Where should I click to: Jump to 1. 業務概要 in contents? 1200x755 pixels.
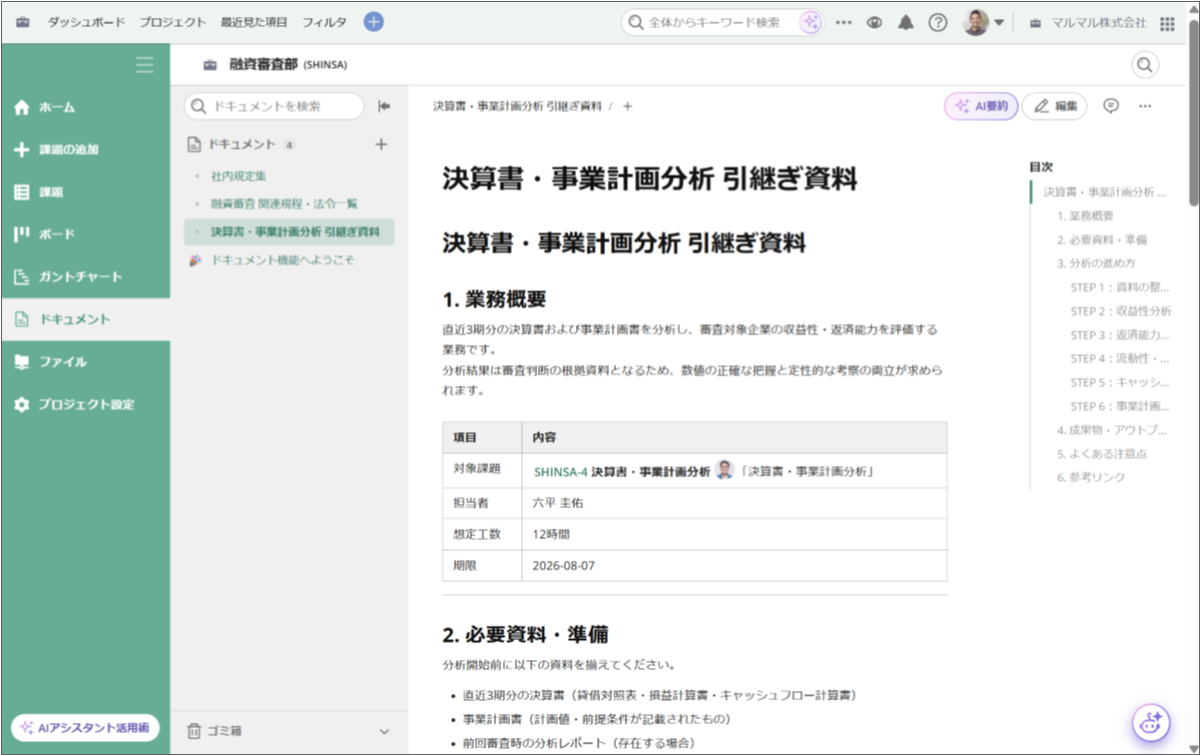pyautogui.click(x=1085, y=216)
